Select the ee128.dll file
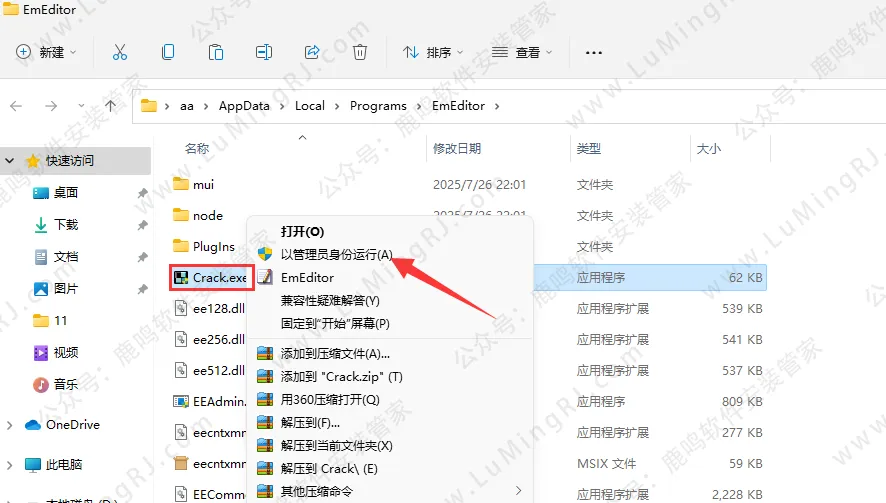Viewport: 886px width, 503px height. [x=219, y=309]
